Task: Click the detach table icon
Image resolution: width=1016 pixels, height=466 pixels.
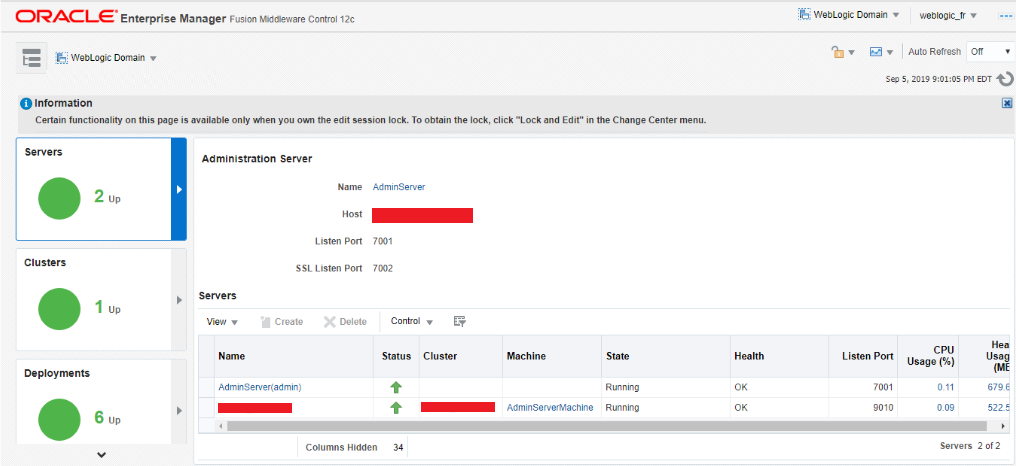Action: tap(459, 321)
